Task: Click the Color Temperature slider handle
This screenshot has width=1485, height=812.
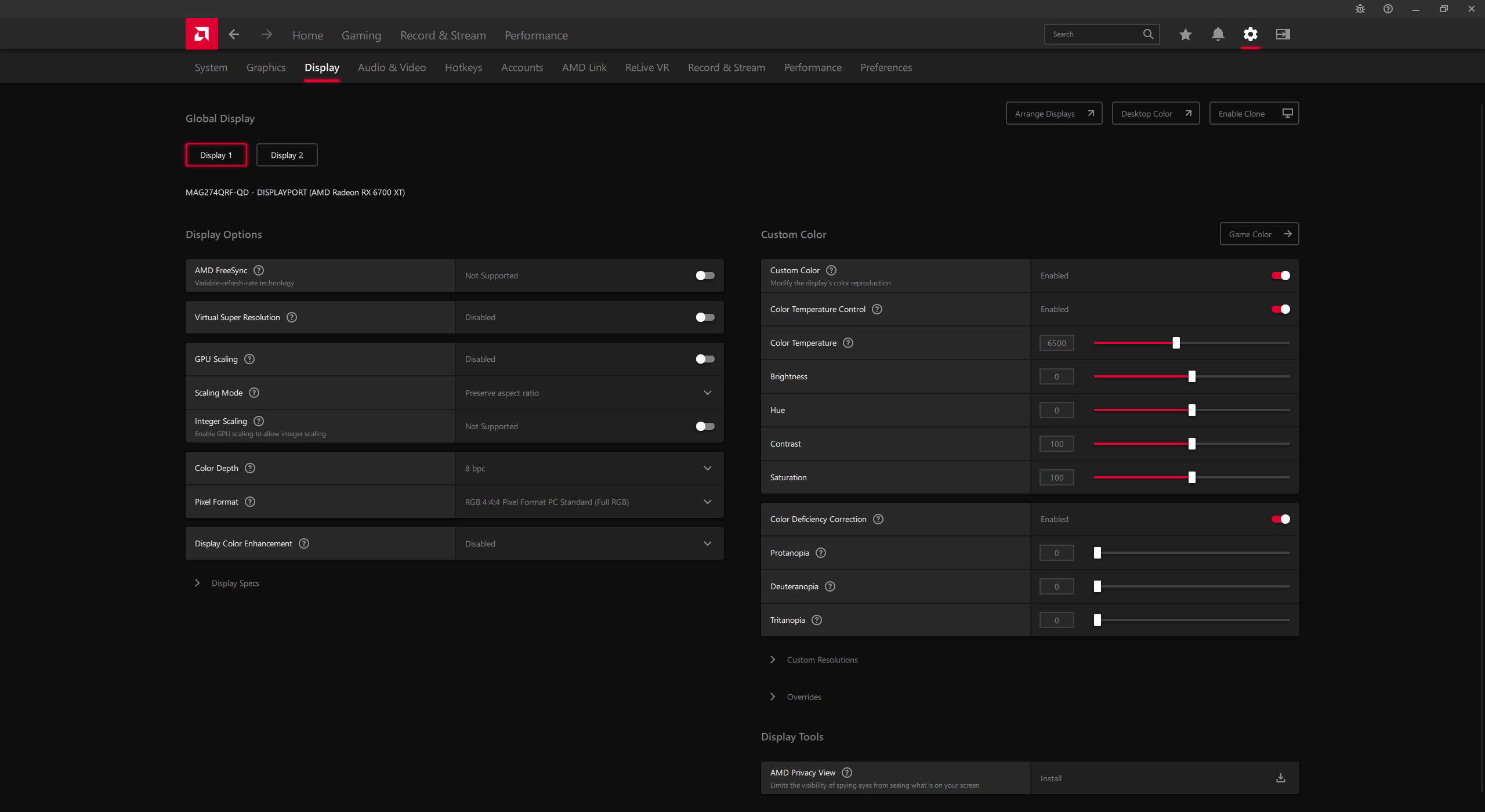Action: click(1176, 343)
